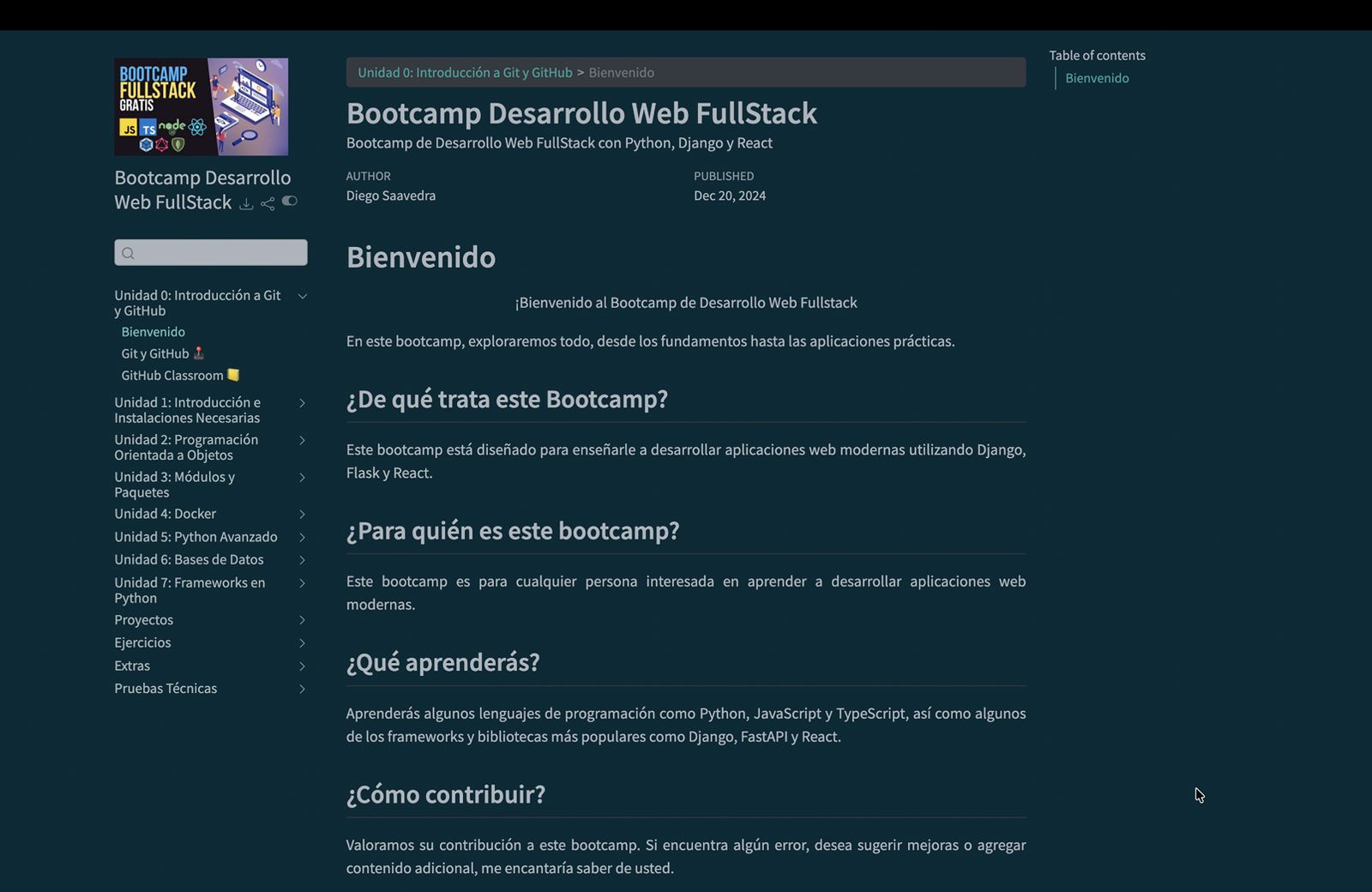Click the Bootcamp FullStack cover image
The width and height of the screenshot is (1372, 892).
pyautogui.click(x=201, y=106)
